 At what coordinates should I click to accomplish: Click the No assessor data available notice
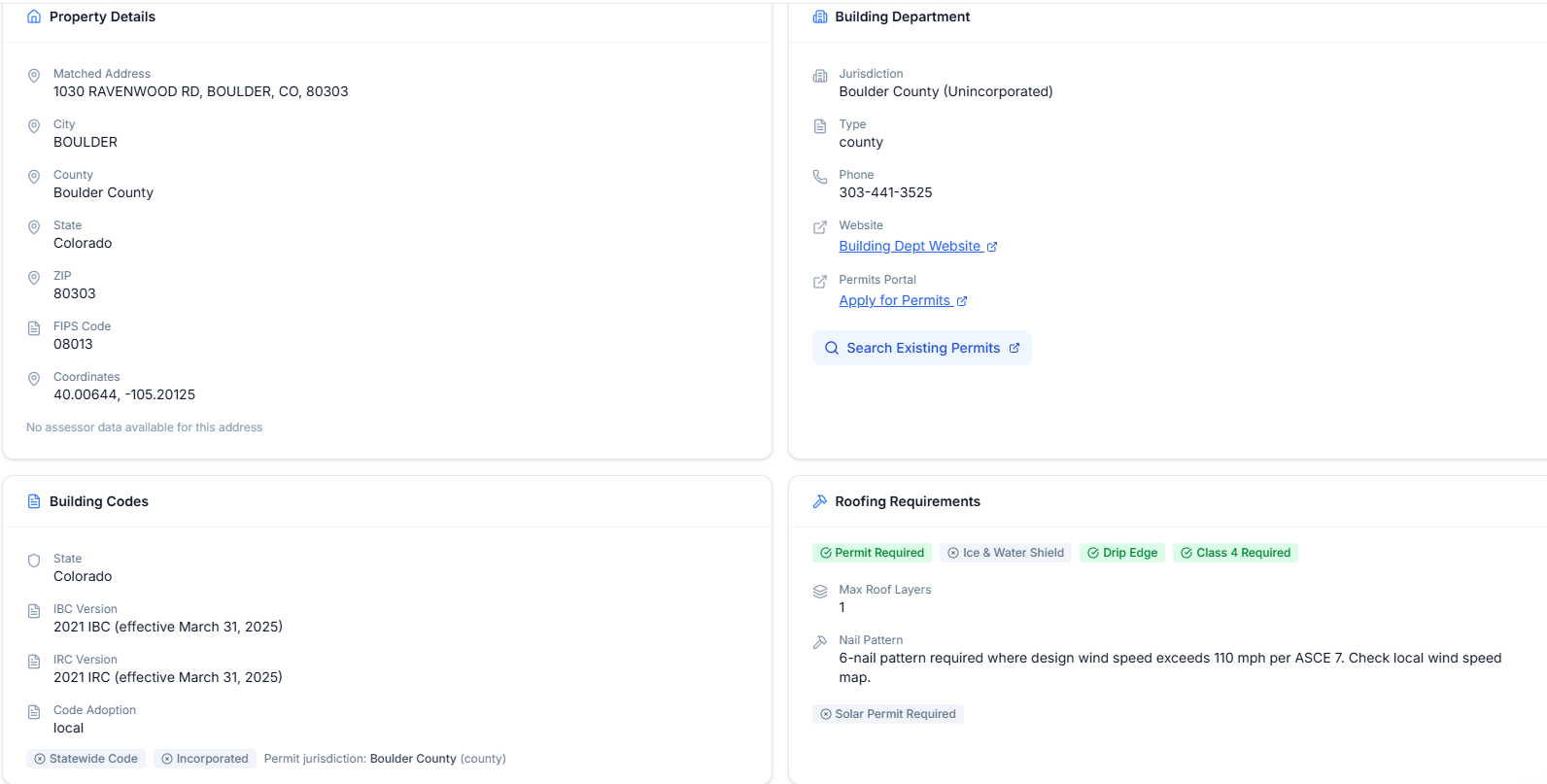tap(145, 427)
